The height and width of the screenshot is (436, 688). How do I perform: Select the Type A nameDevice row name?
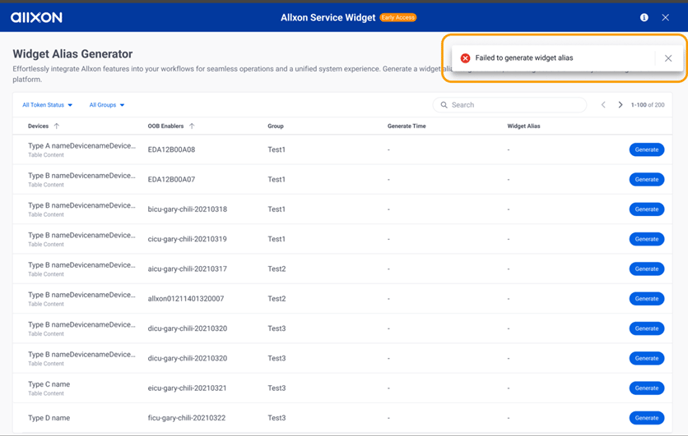click(x=82, y=146)
